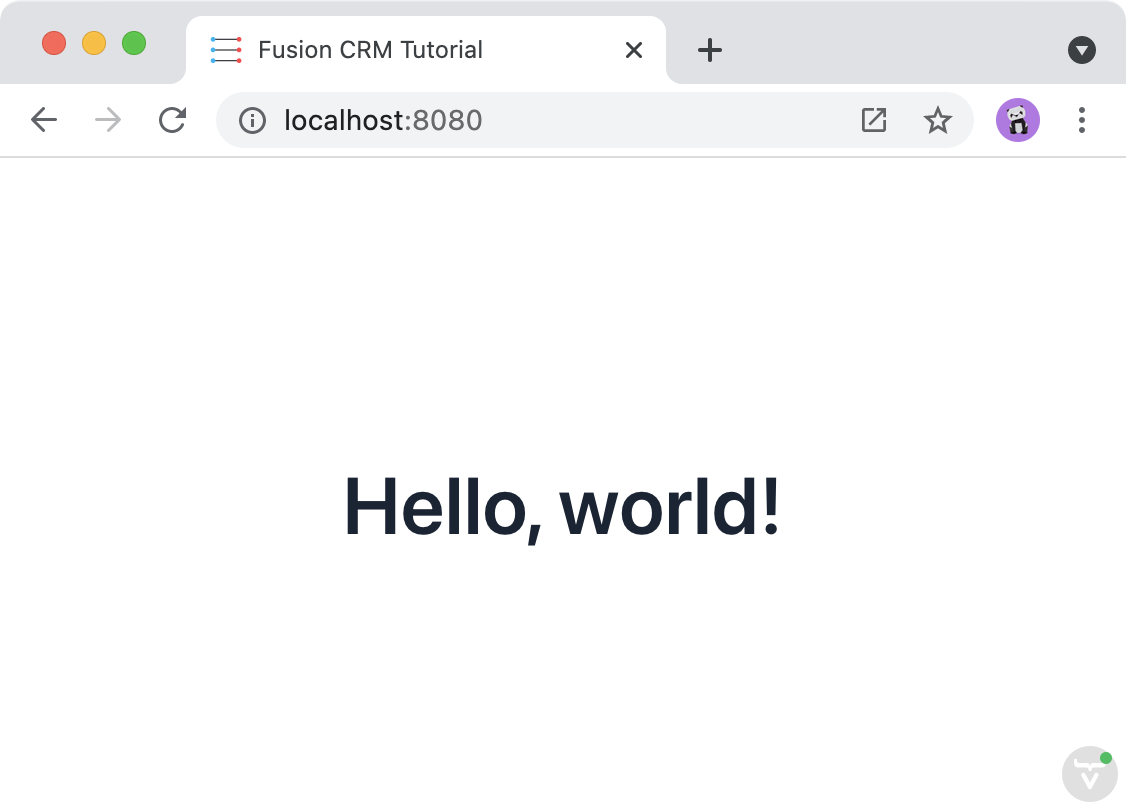The image size is (1126, 810).
Task: Open the three-dot browser menu
Action: (x=1081, y=120)
